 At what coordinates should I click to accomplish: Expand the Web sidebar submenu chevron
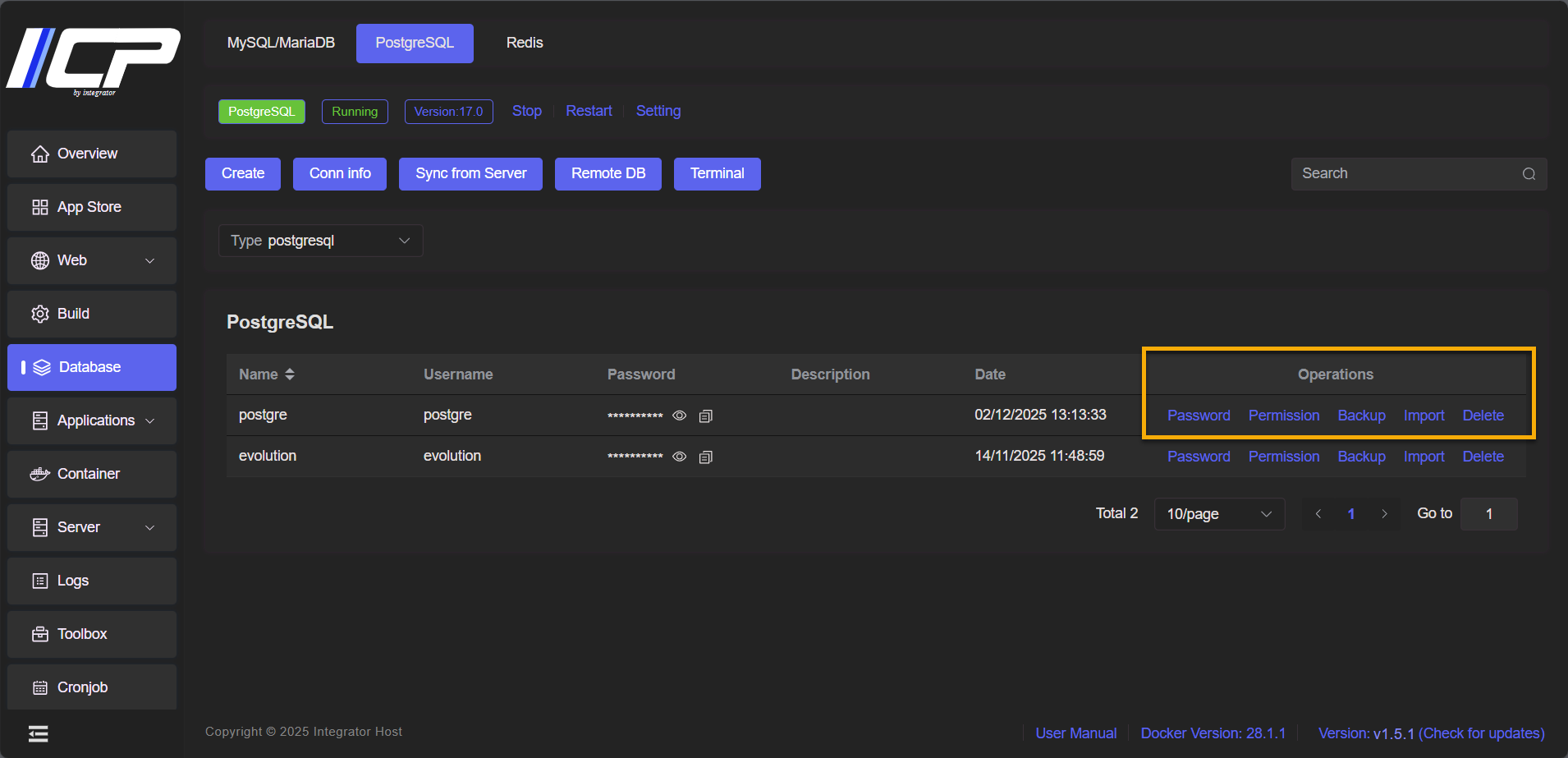click(149, 261)
